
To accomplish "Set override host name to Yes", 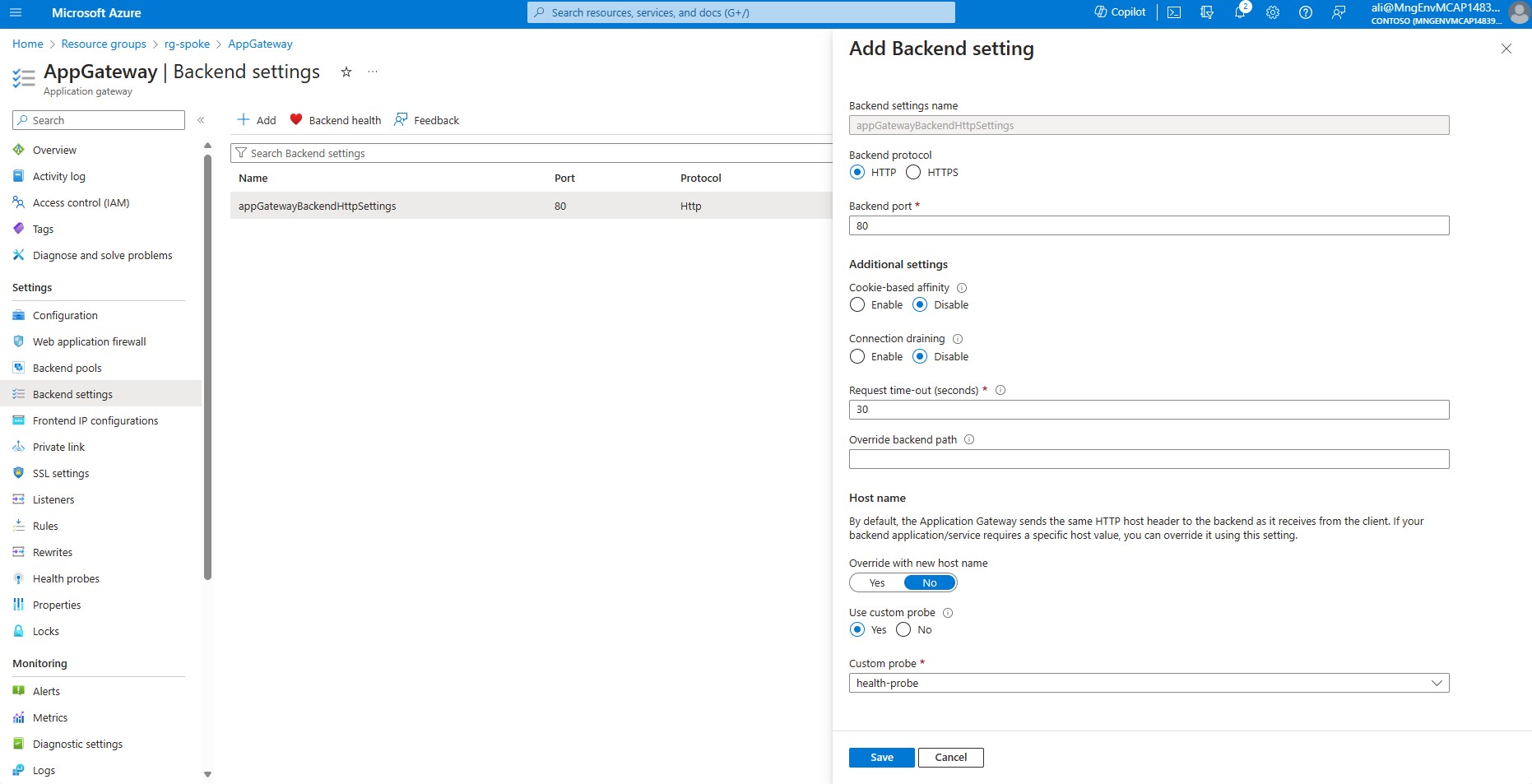I will coord(877,583).
